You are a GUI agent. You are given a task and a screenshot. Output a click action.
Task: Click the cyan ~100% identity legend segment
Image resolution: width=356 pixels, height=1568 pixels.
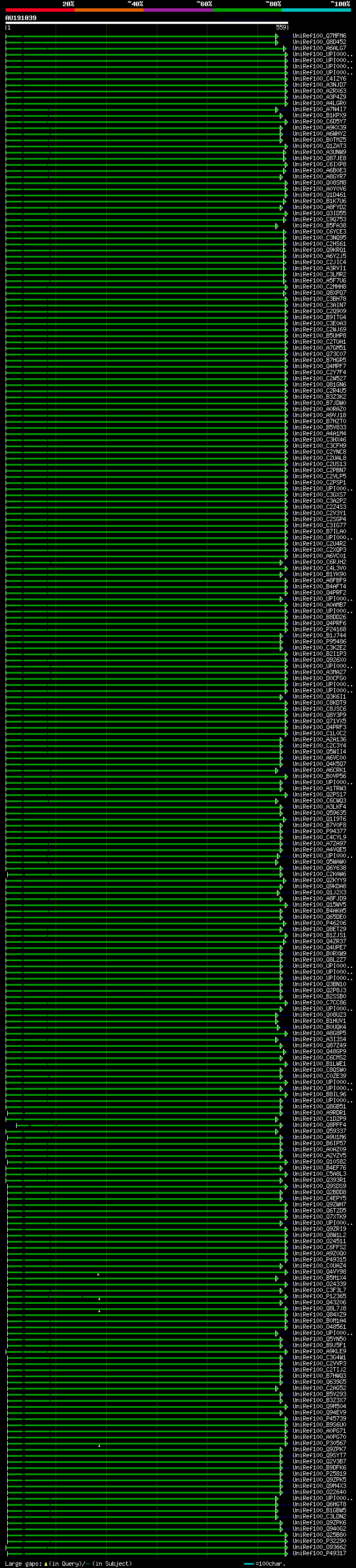316,10
